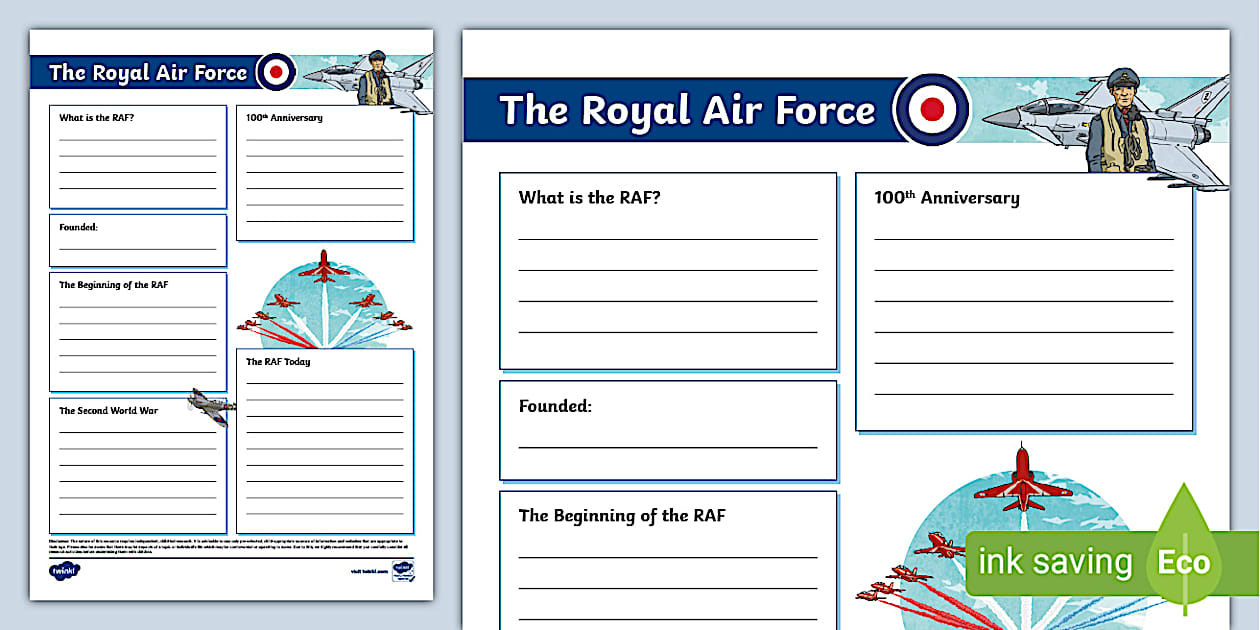The width and height of the screenshot is (1260, 630).
Task: Select the 'Founded:' section box
Action: tap(668, 428)
